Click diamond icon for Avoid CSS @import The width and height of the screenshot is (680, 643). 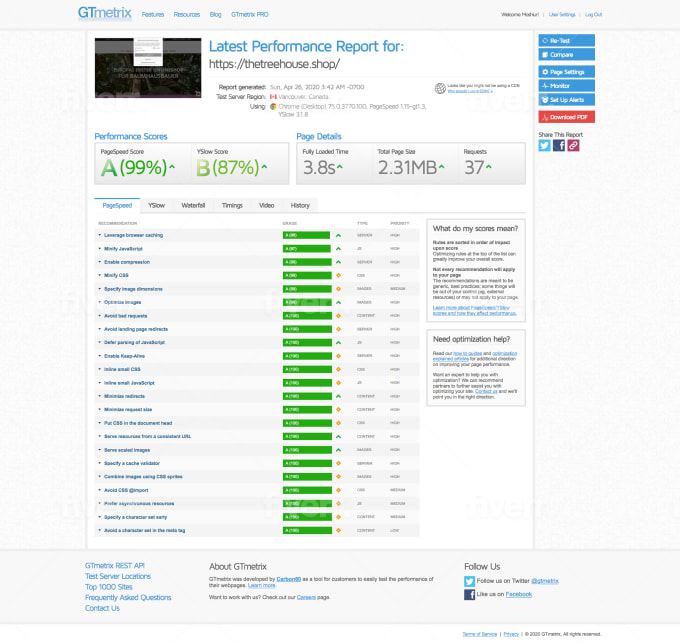(x=338, y=490)
